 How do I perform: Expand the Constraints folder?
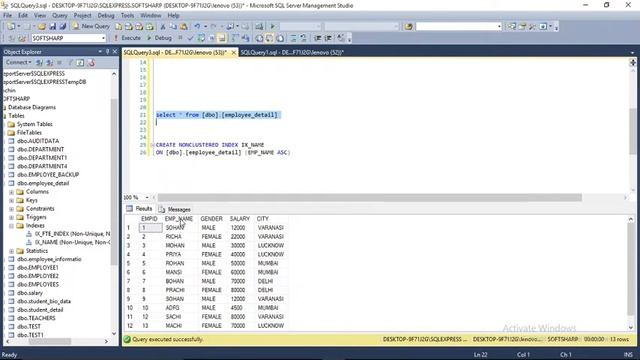tap(11, 209)
